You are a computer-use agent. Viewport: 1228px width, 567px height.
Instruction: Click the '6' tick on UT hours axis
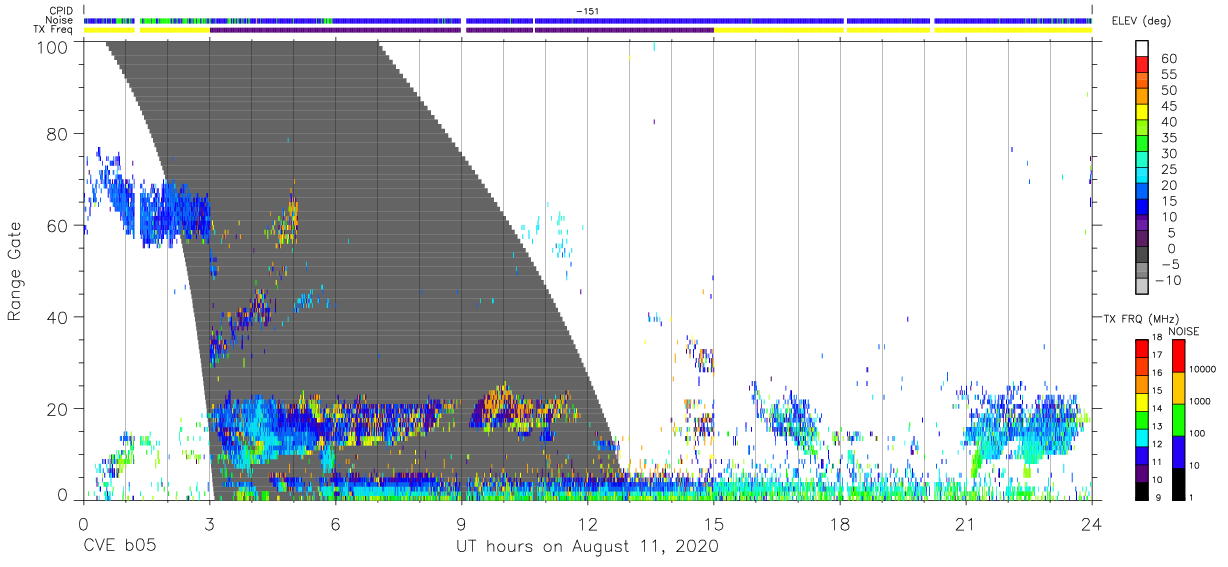coord(335,524)
